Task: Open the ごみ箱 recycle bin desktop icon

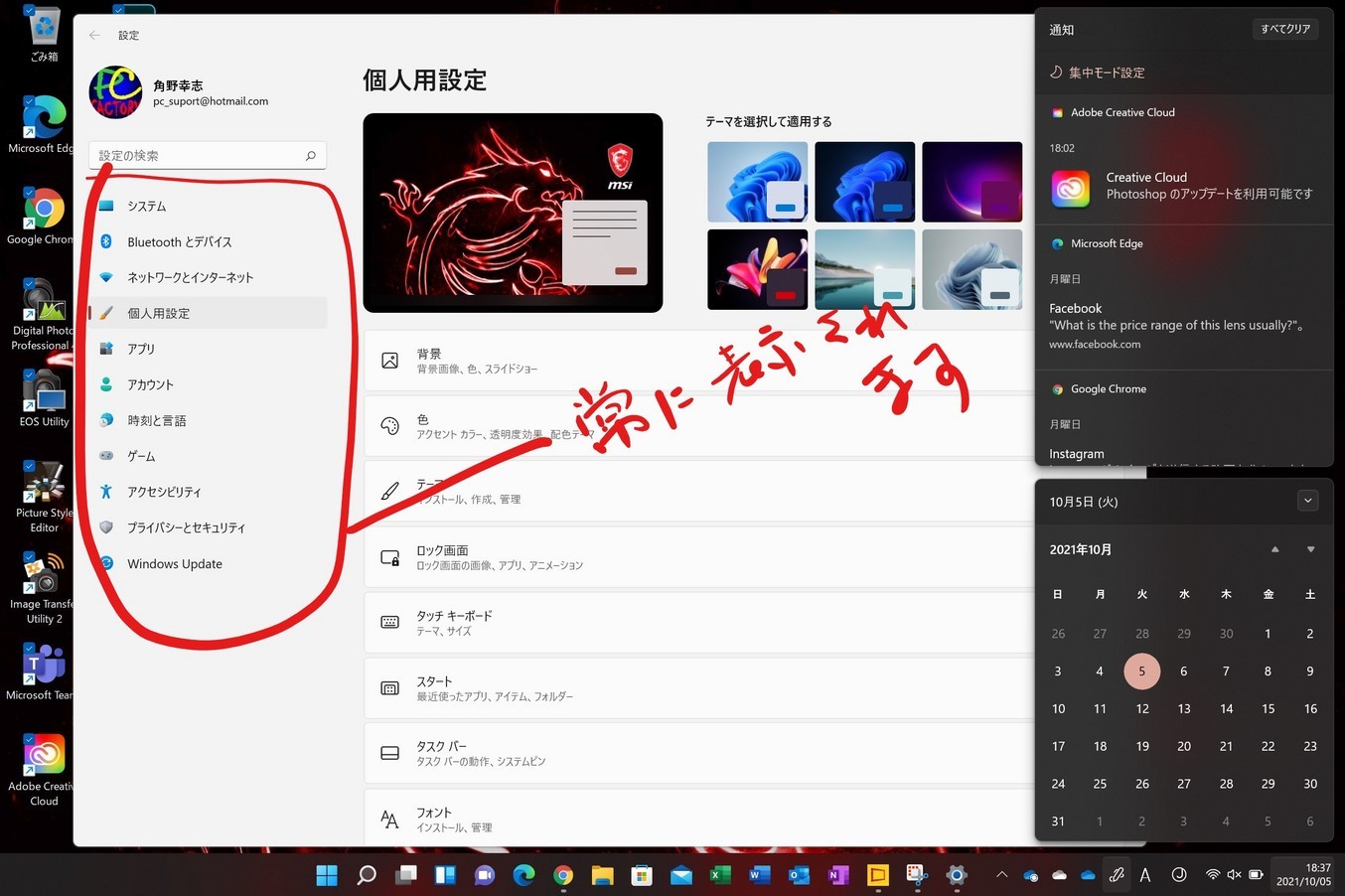Action: click(x=44, y=35)
